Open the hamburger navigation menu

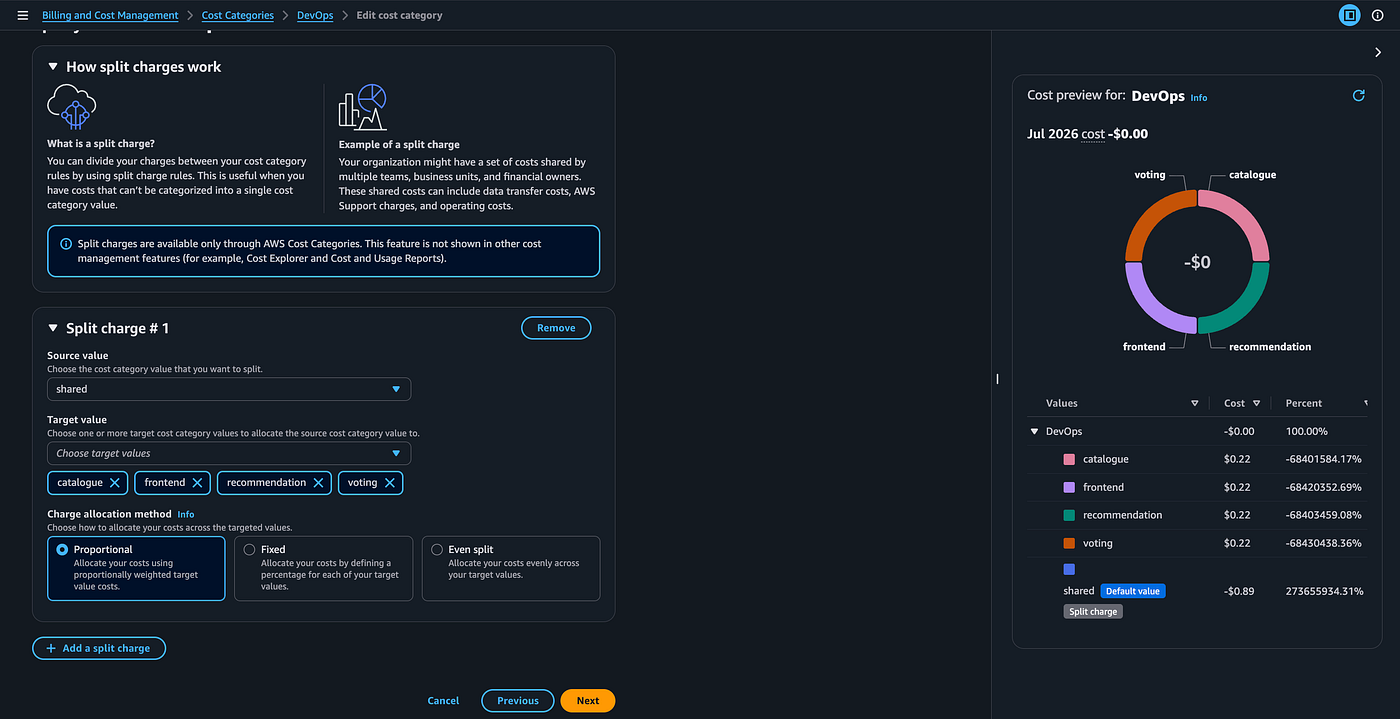23,15
